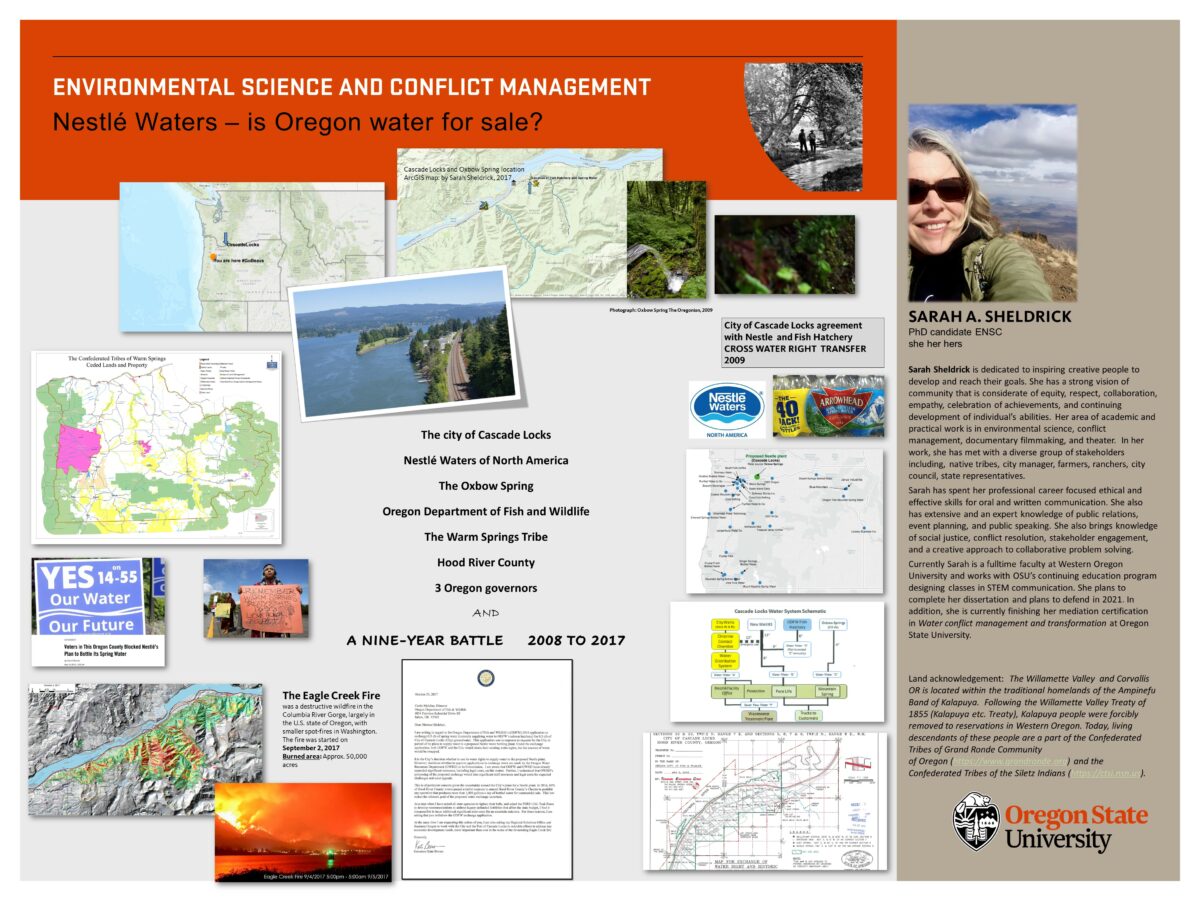The height and width of the screenshot is (900, 1200).
Task: Expand the 'Cascade Locks Water System Schematic' diagram
Action: coord(780,611)
